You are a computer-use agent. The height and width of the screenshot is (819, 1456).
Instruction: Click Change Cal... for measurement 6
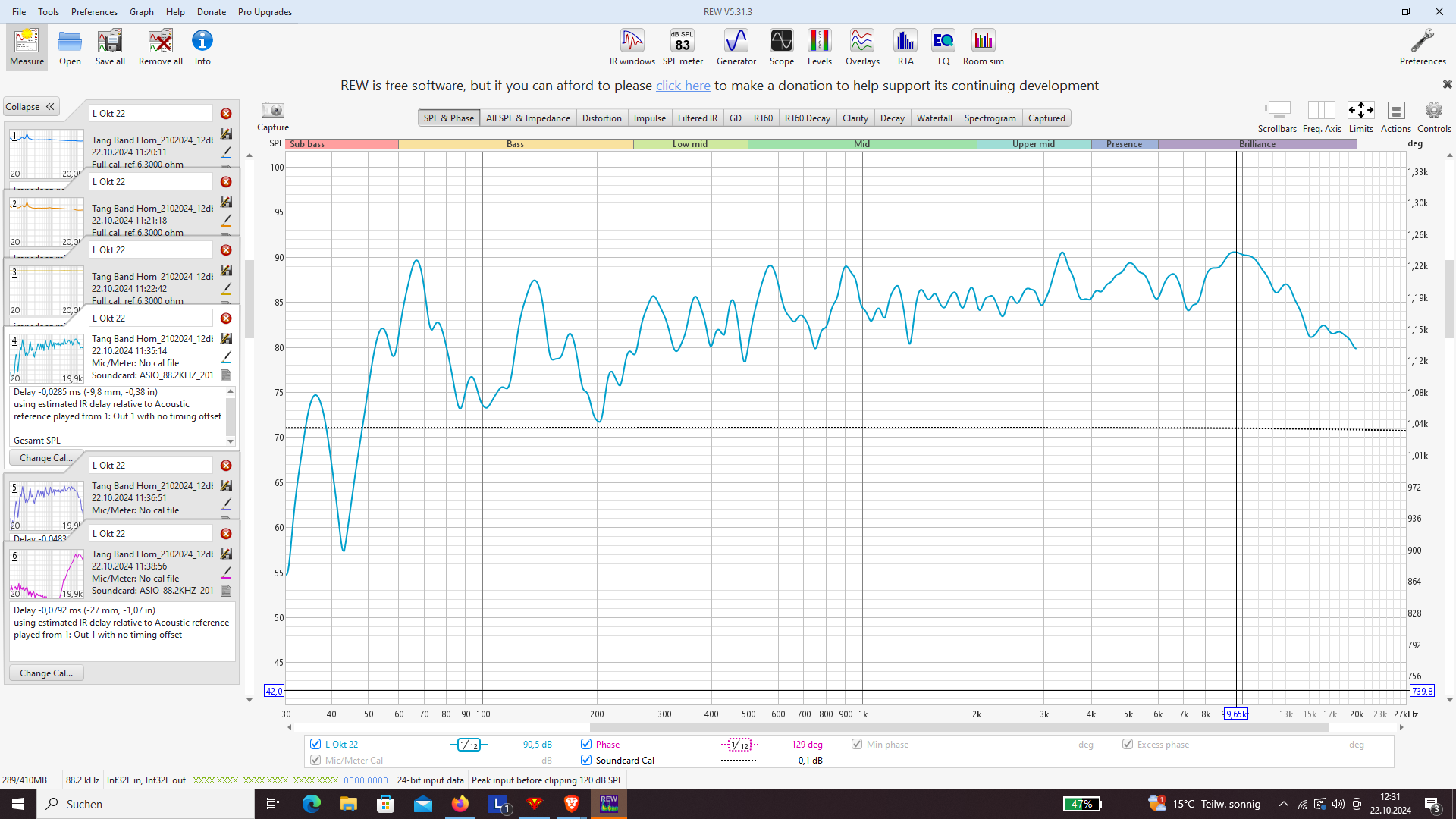tap(46, 673)
